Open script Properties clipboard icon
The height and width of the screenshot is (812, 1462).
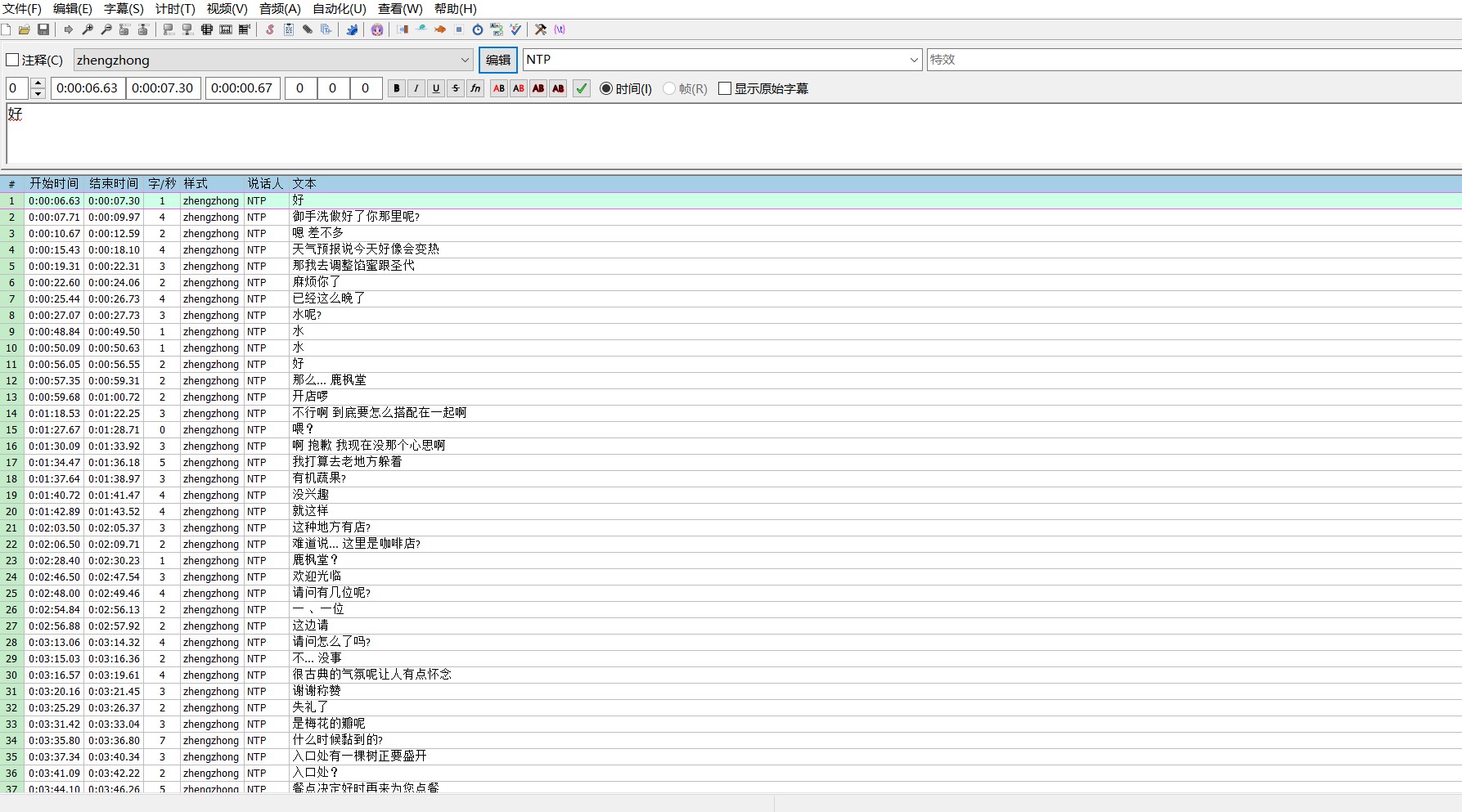click(289, 29)
